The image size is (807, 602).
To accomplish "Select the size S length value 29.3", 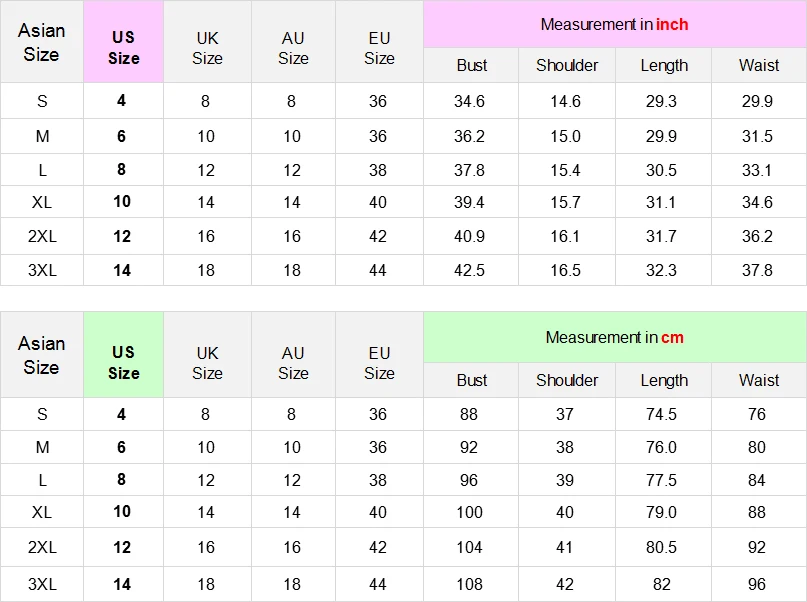I will [661, 101].
